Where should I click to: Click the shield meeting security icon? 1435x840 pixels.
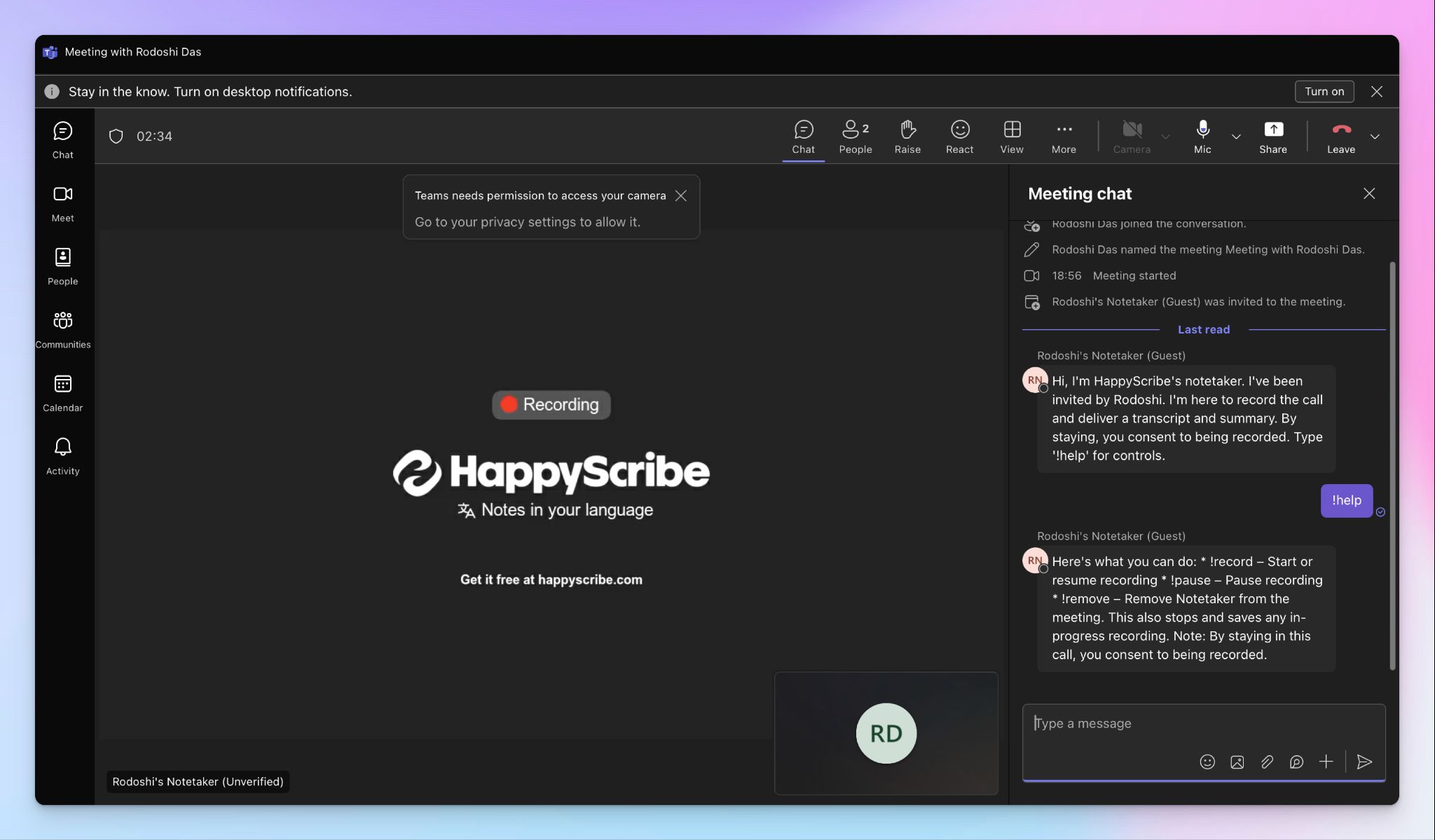pos(116,136)
